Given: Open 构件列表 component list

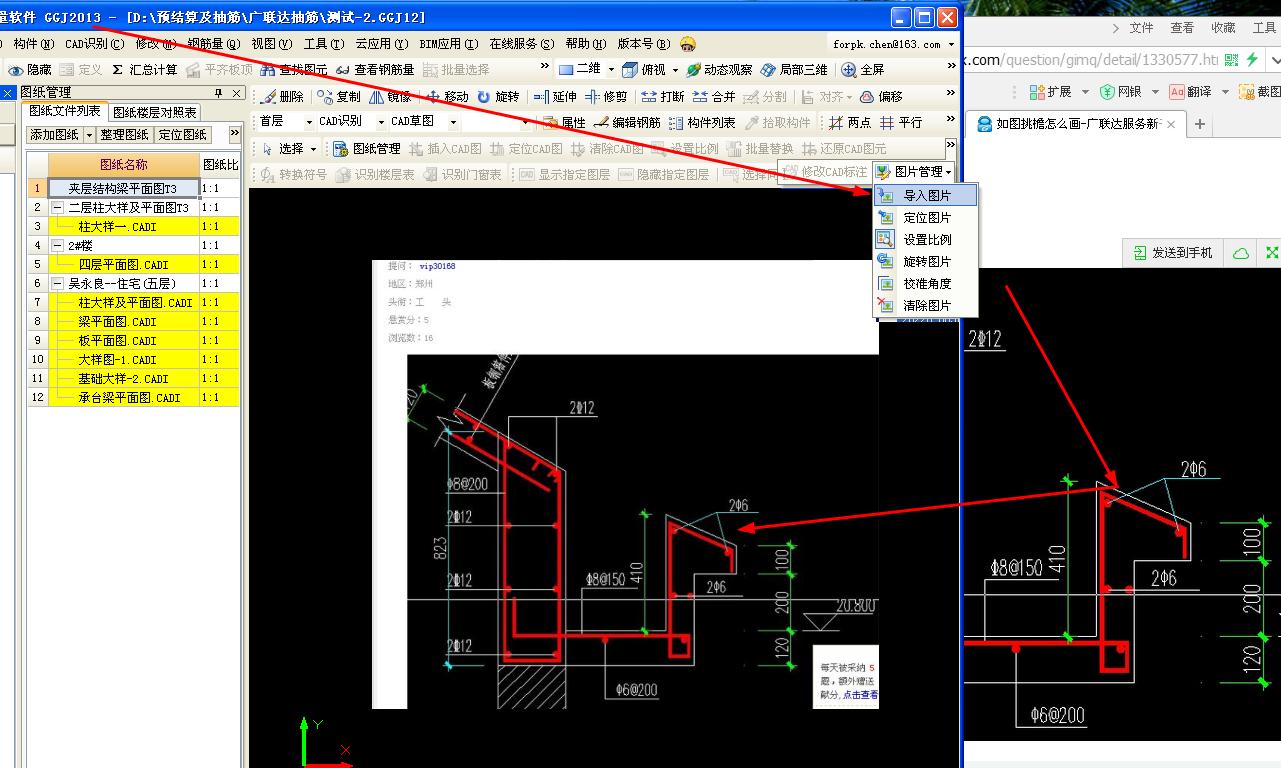Looking at the screenshot, I should (x=702, y=123).
